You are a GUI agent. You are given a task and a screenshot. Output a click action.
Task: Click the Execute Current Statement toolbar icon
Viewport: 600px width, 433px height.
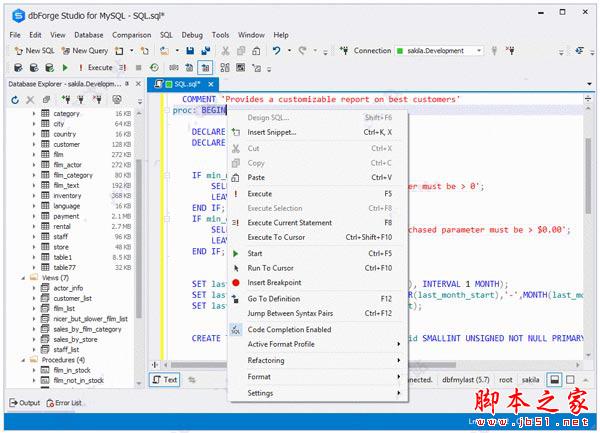(122, 68)
